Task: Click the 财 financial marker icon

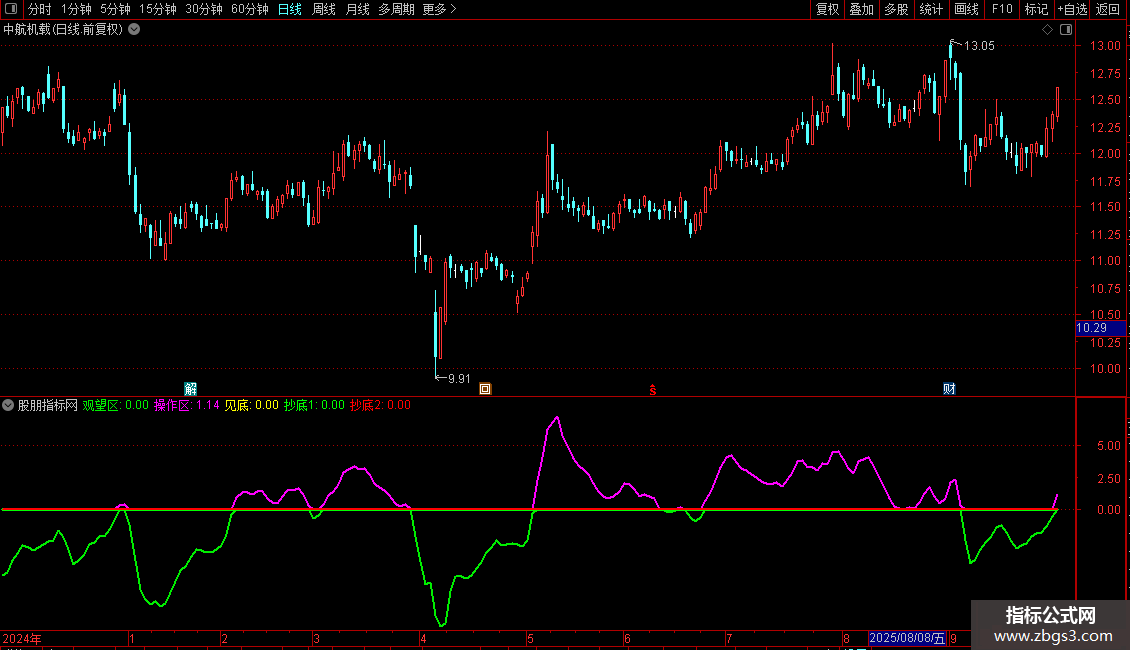Action: click(949, 389)
